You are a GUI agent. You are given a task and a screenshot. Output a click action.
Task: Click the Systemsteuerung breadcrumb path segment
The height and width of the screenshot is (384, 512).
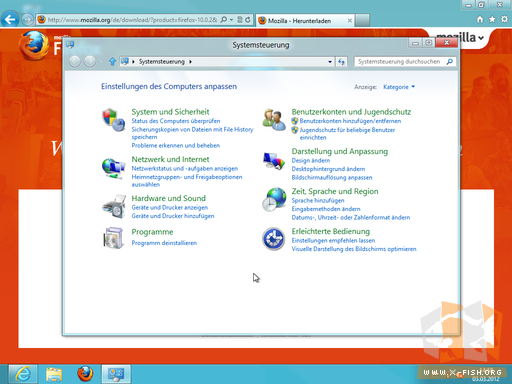pyautogui.click(x=162, y=62)
